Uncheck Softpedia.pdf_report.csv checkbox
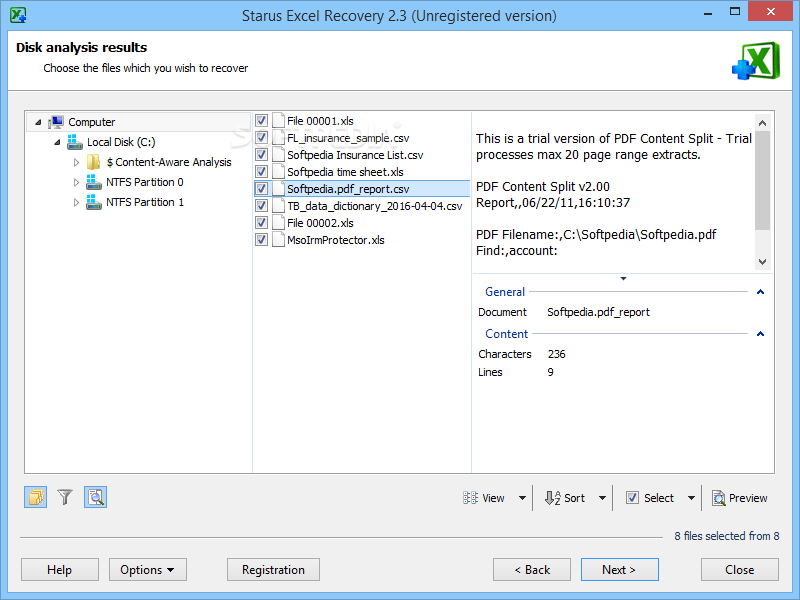This screenshot has height=600, width=800. 261,189
